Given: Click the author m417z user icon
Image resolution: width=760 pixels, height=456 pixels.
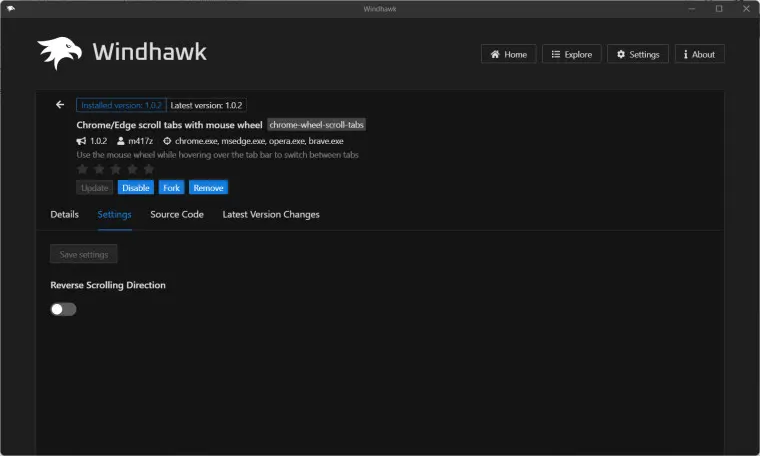Looking at the screenshot, I should (x=121, y=141).
